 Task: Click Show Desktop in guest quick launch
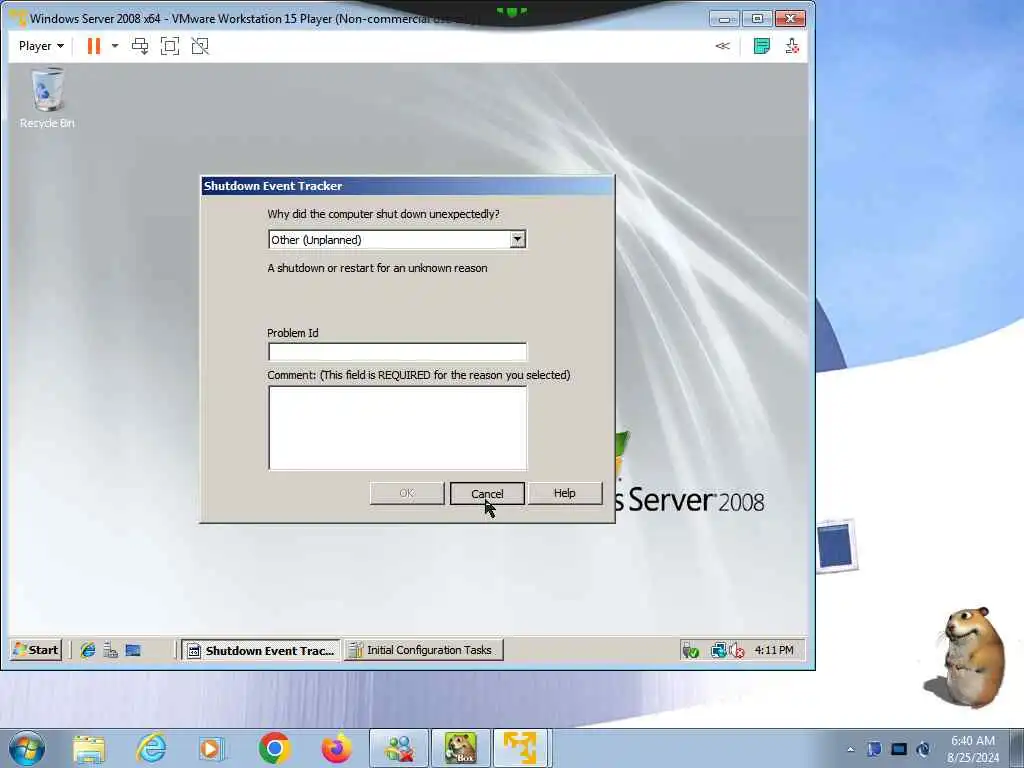pyautogui.click(x=133, y=650)
